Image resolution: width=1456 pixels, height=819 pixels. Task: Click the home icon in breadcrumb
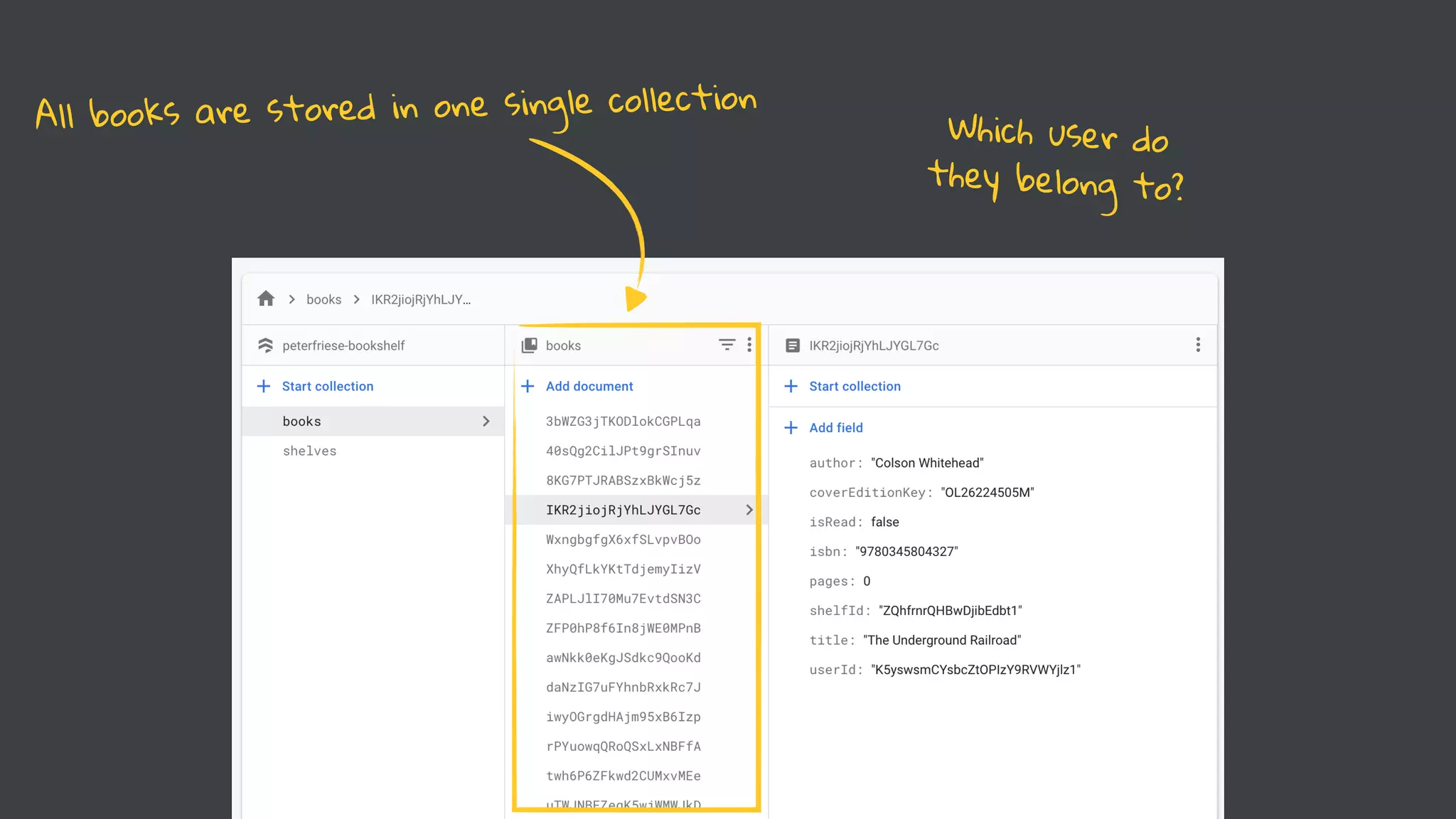266,299
